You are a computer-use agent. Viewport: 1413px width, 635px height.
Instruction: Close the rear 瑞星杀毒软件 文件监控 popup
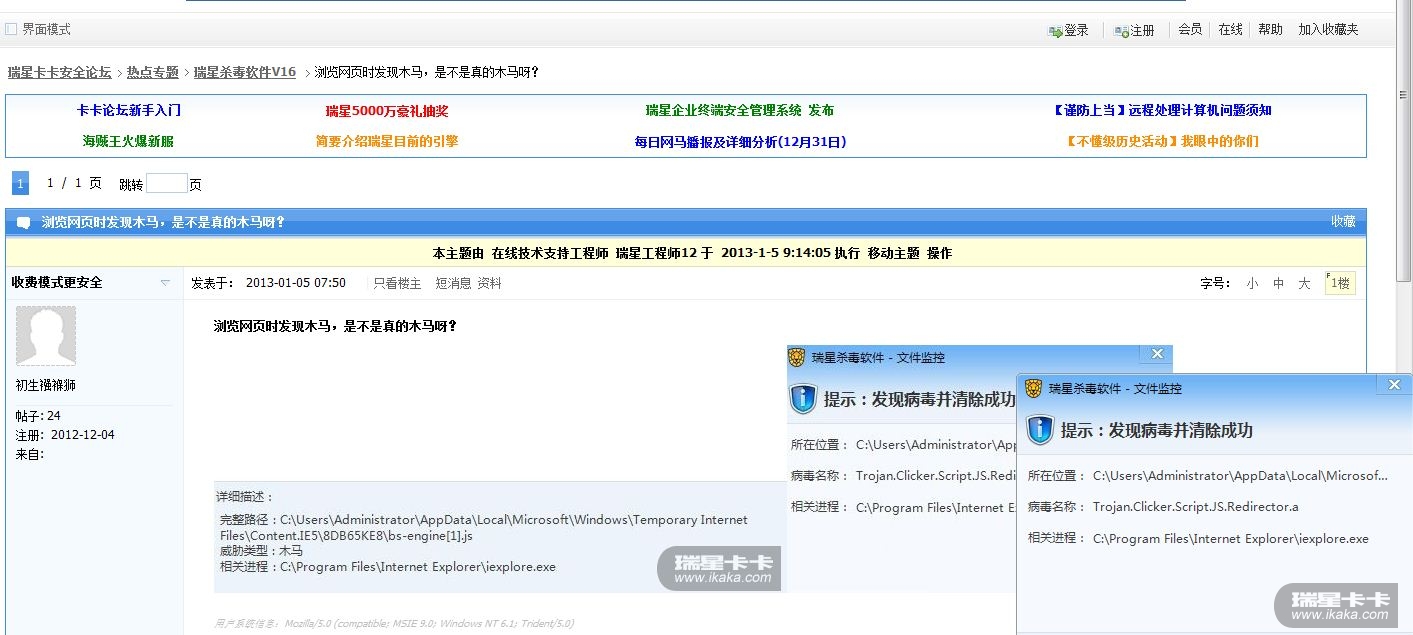[1157, 354]
